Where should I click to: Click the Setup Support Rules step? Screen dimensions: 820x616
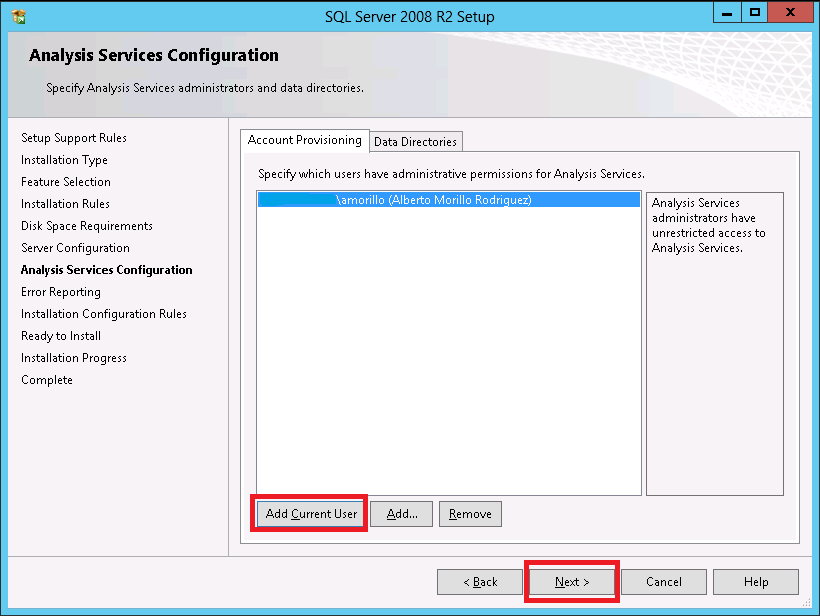pos(74,138)
